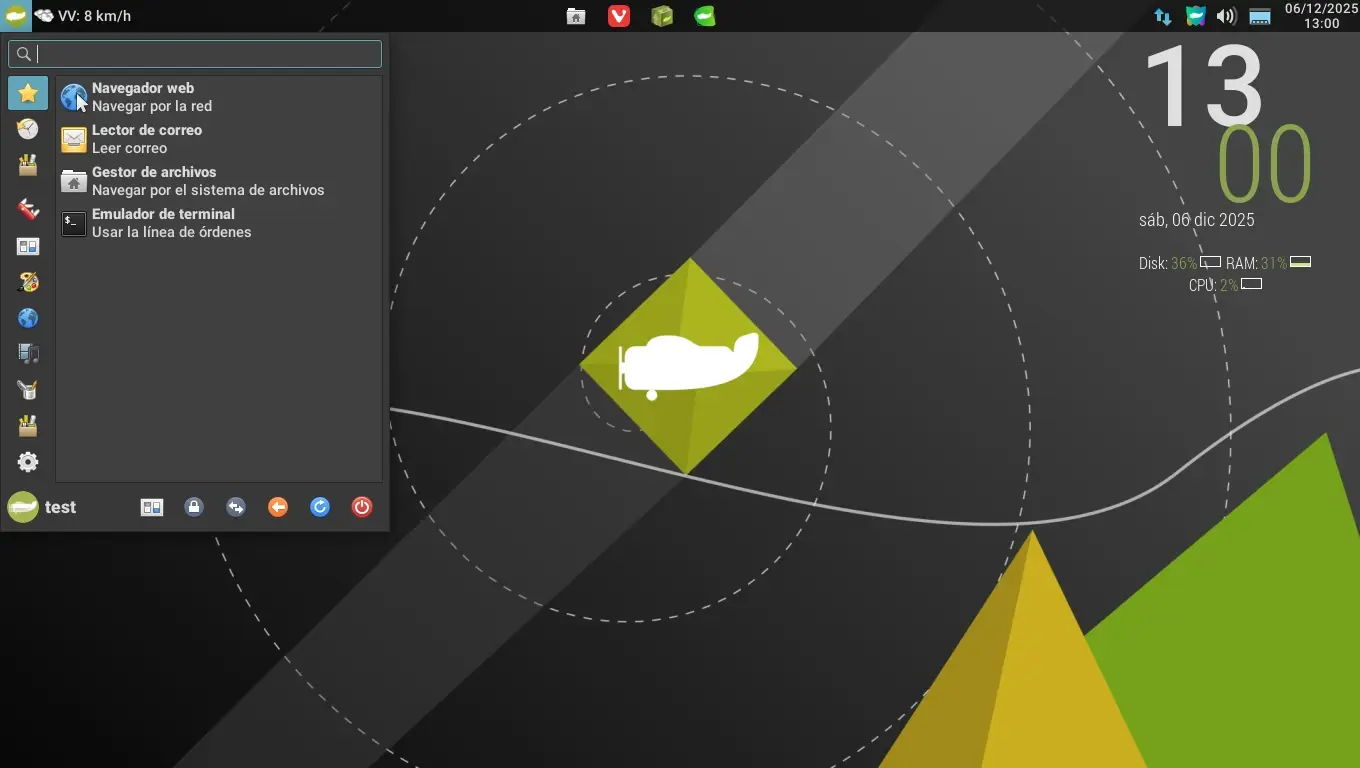Launch the file manager from top panel

576,16
